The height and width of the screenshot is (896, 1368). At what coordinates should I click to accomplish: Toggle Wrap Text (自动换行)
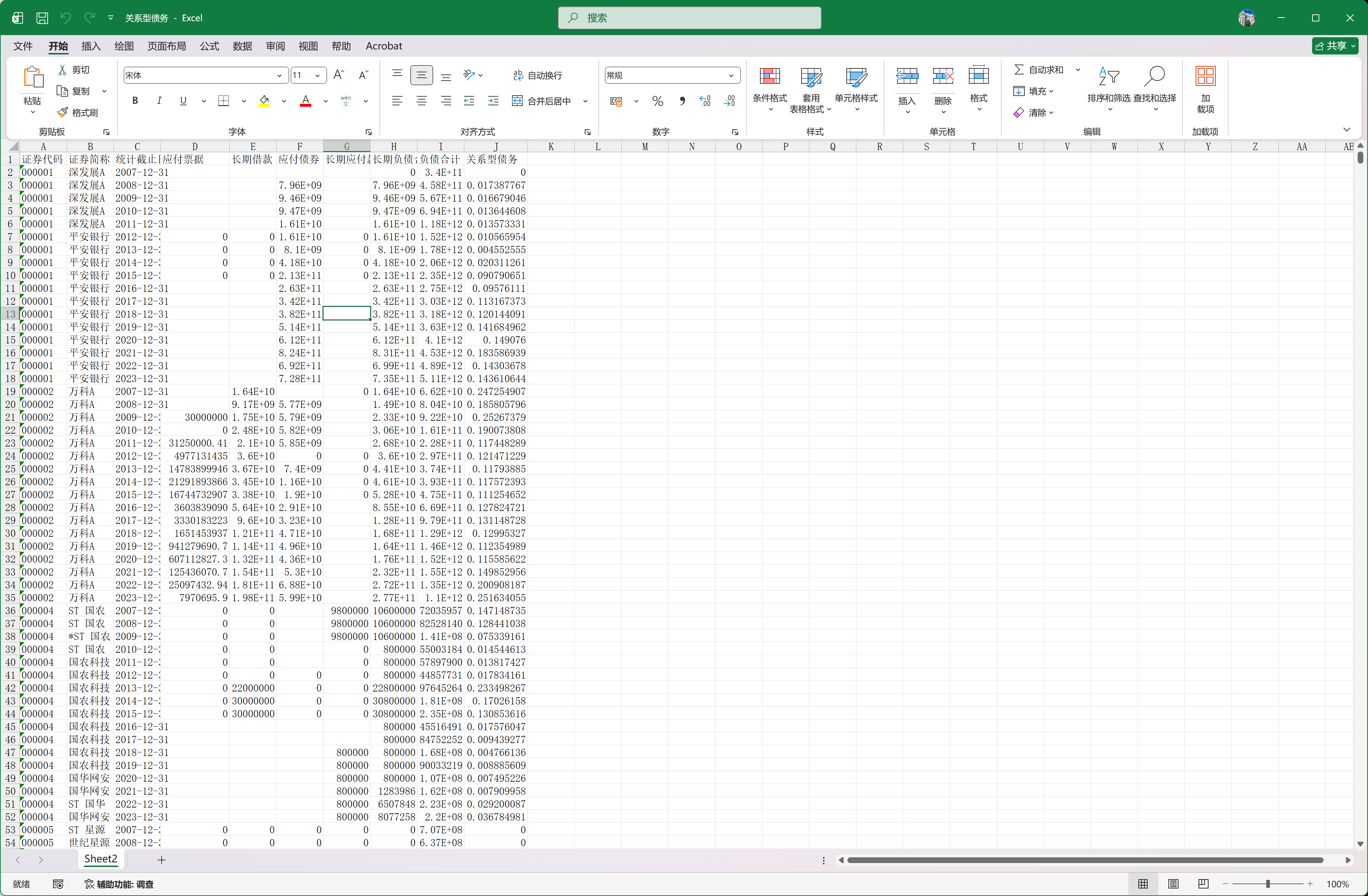pos(537,75)
